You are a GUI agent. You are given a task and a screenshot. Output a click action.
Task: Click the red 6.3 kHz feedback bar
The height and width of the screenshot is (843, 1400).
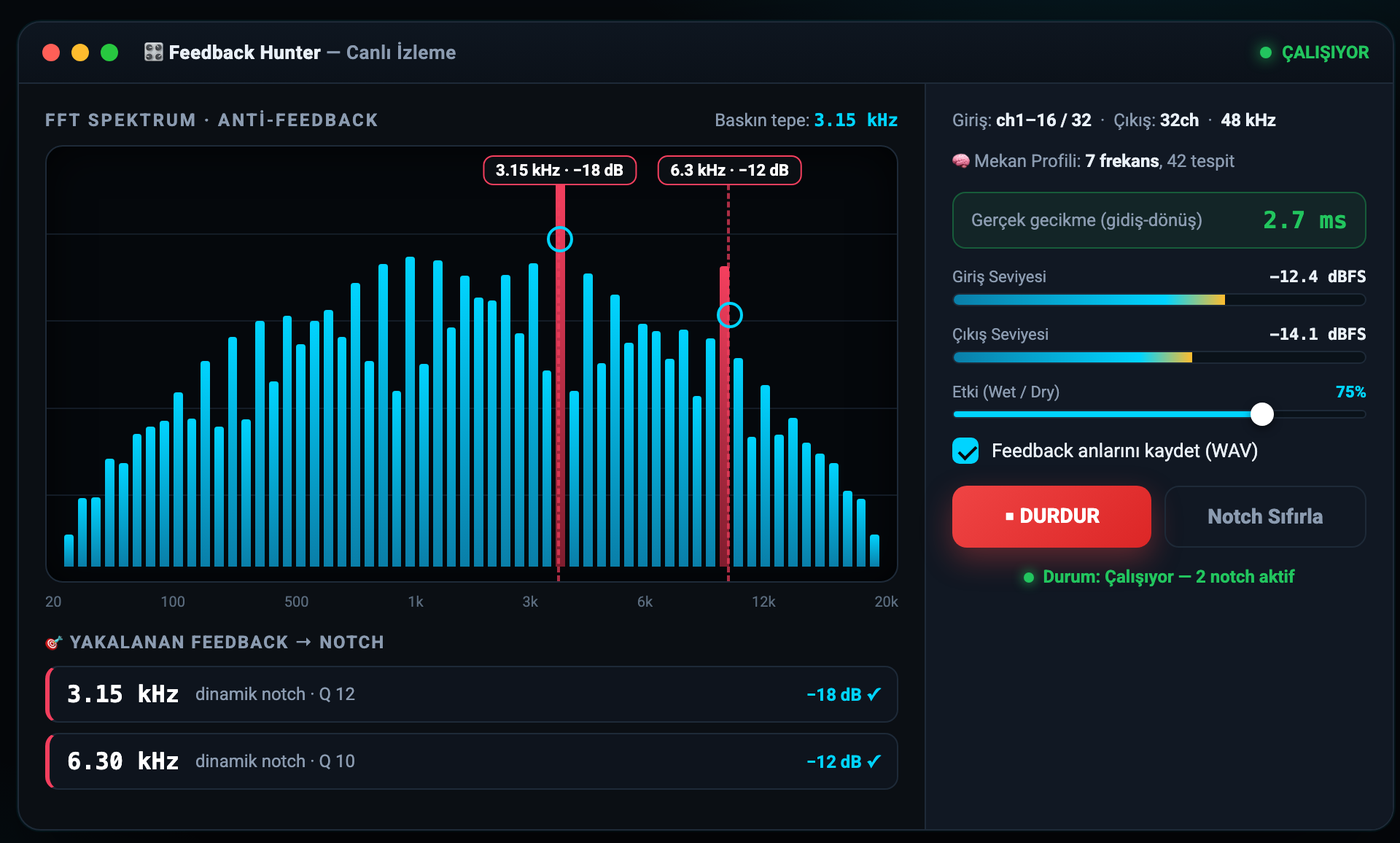click(x=725, y=416)
